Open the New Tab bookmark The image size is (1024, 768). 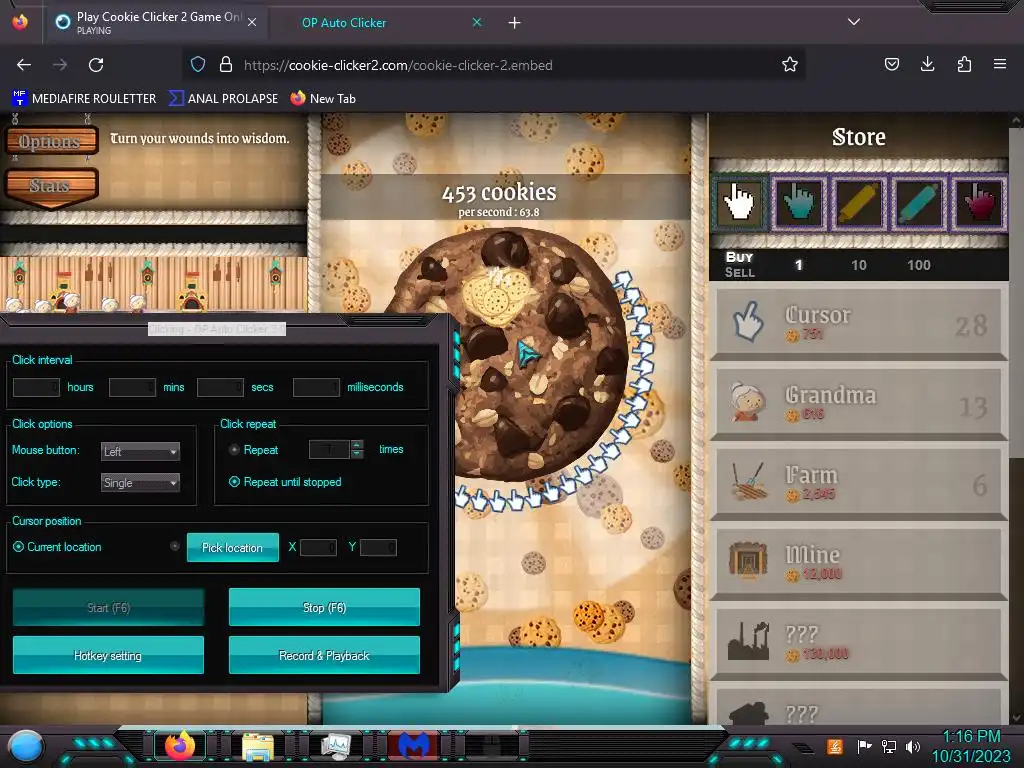tap(323, 99)
